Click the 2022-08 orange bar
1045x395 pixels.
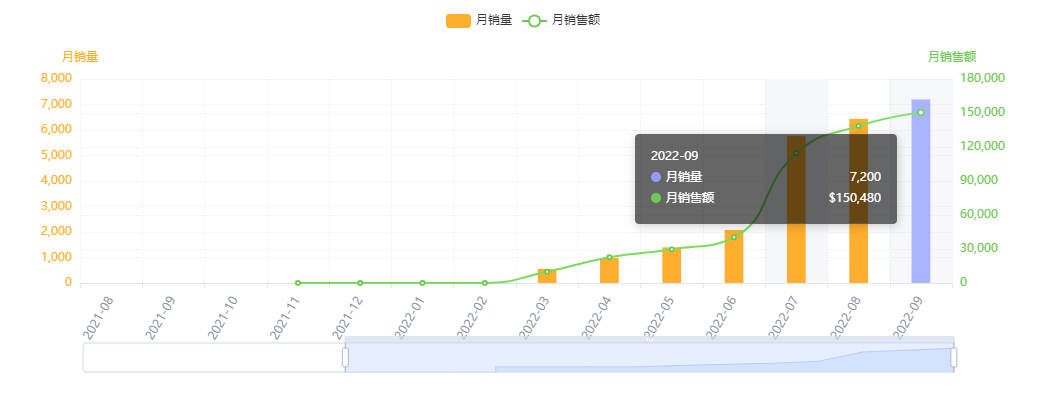click(x=858, y=201)
